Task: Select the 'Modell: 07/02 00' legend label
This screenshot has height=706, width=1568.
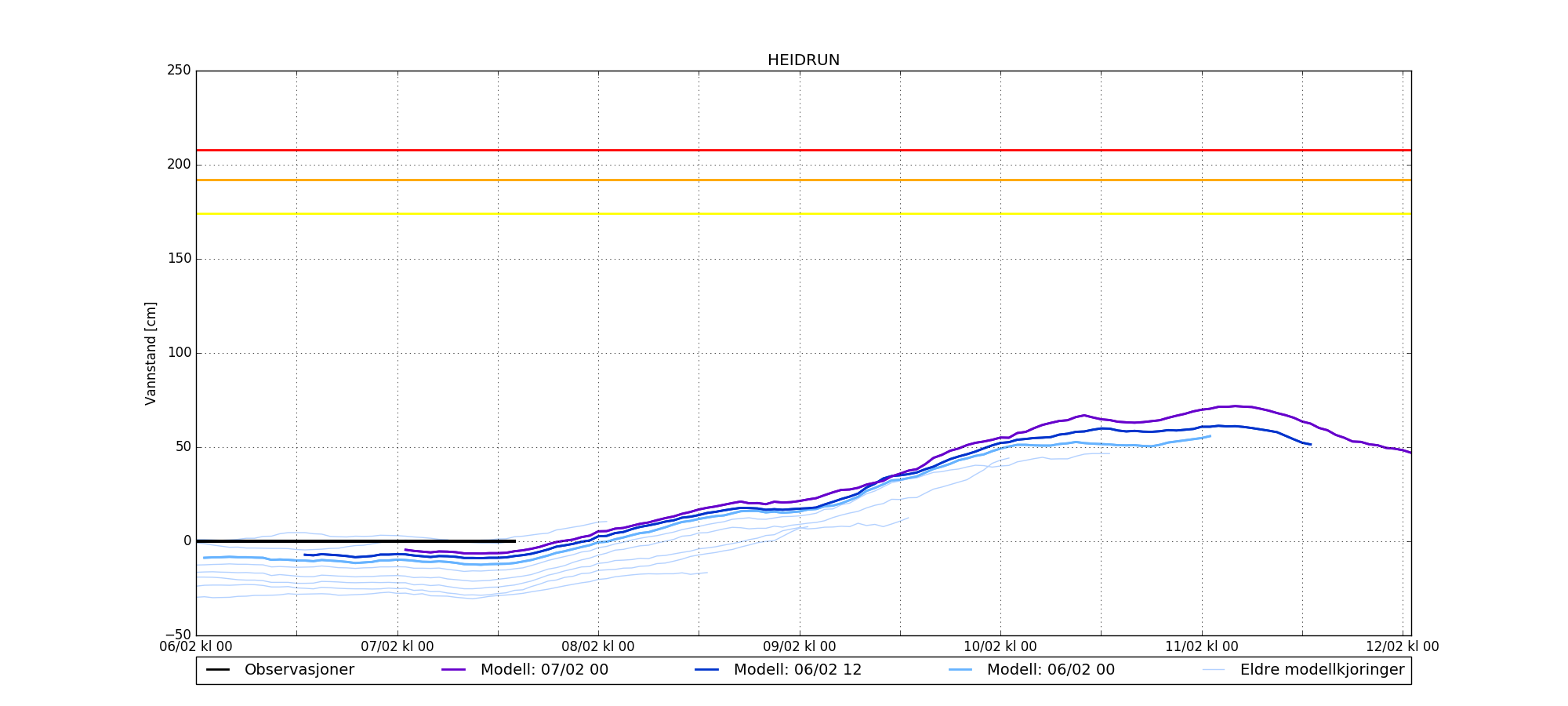Action: [x=544, y=670]
